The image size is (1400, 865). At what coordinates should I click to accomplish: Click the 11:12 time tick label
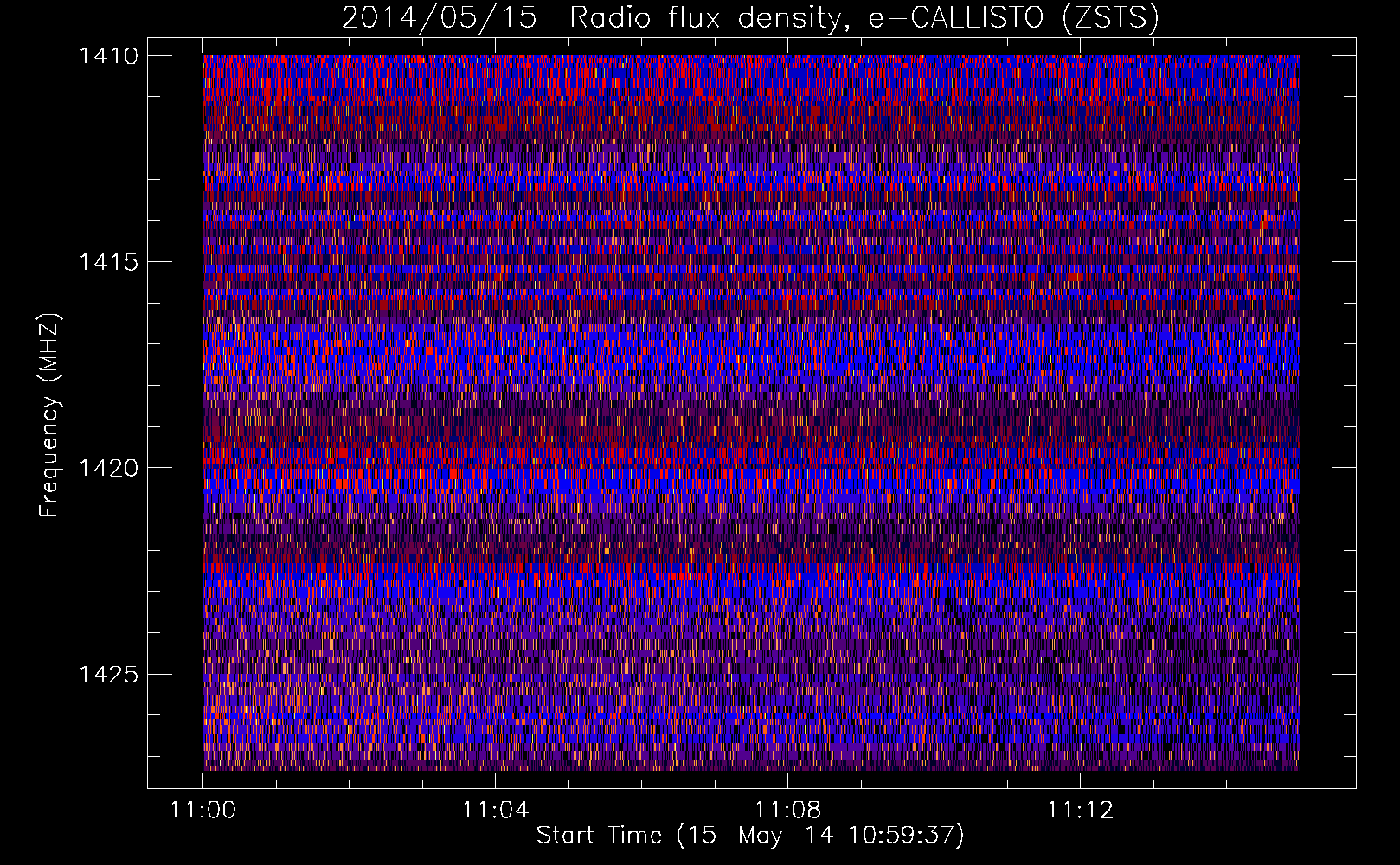(x=1080, y=810)
